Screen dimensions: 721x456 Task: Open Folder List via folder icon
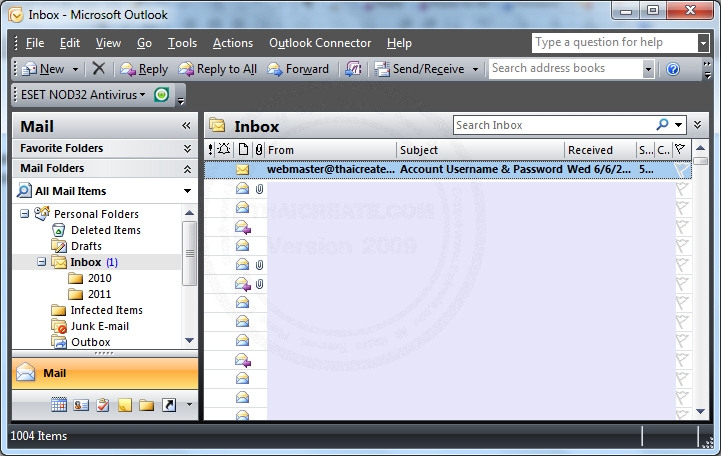(147, 405)
